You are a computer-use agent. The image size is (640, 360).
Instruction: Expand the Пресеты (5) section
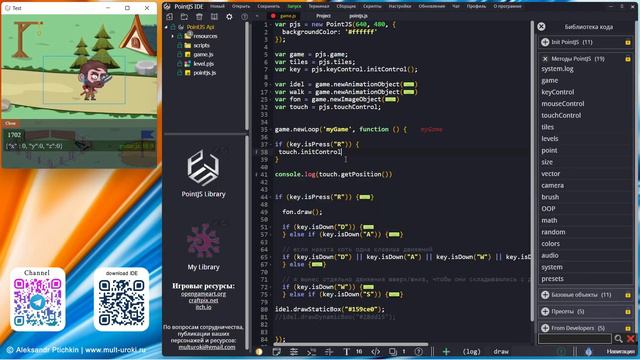[x=545, y=311]
